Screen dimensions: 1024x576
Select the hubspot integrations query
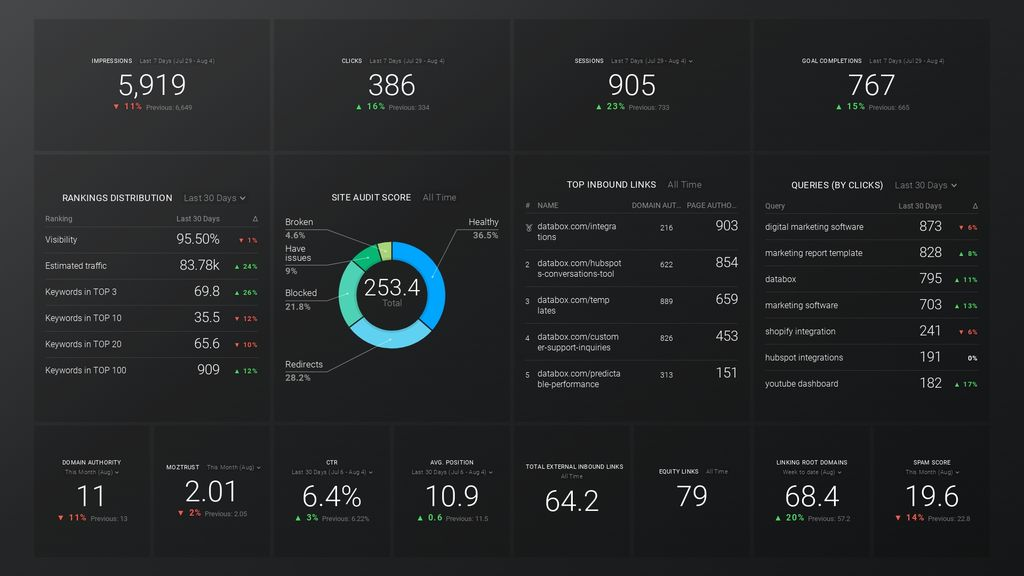pos(871,357)
